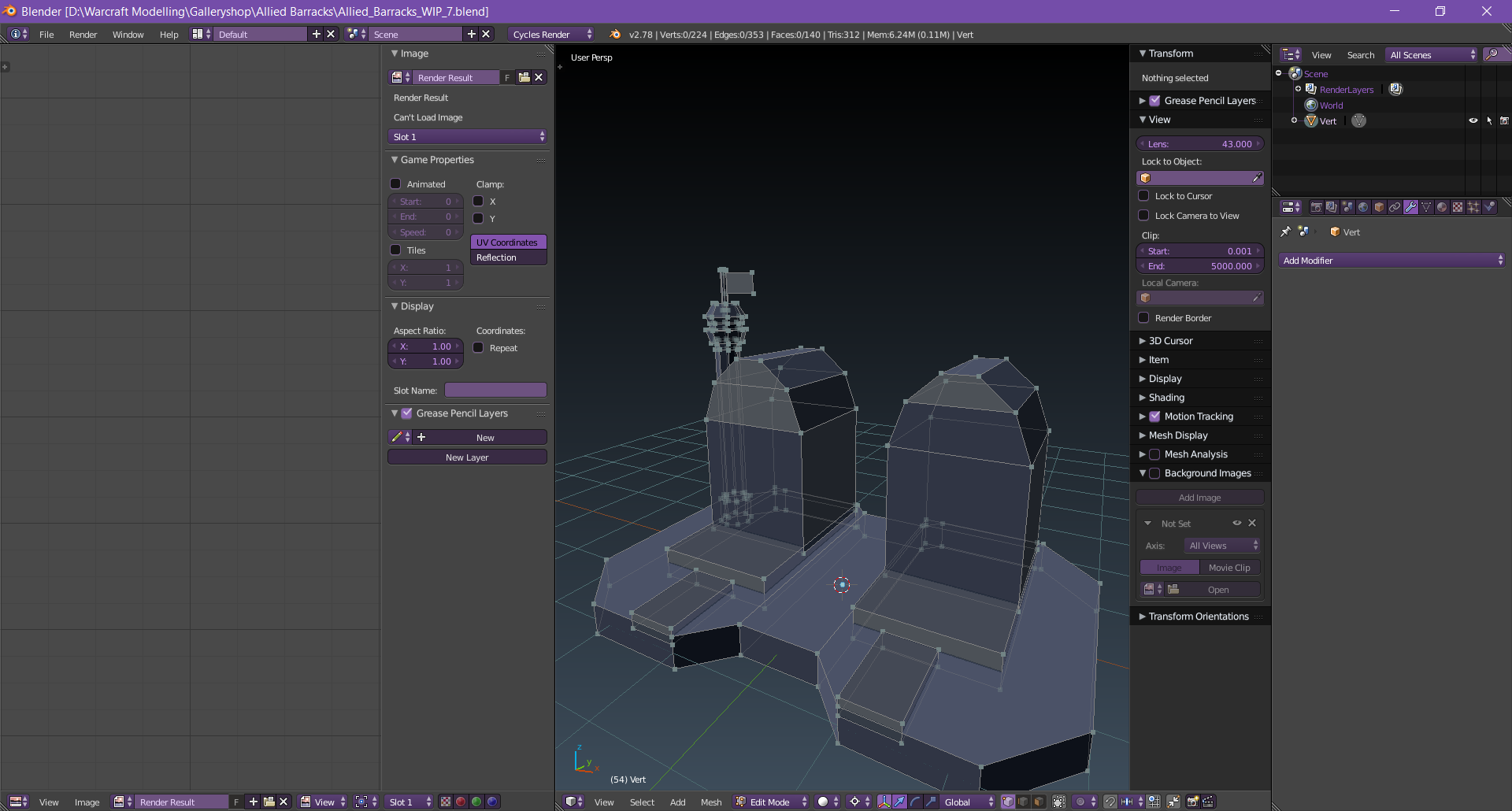Adjust the Lens value field 43.000
The width and height of the screenshot is (1512, 811).
(x=1199, y=143)
